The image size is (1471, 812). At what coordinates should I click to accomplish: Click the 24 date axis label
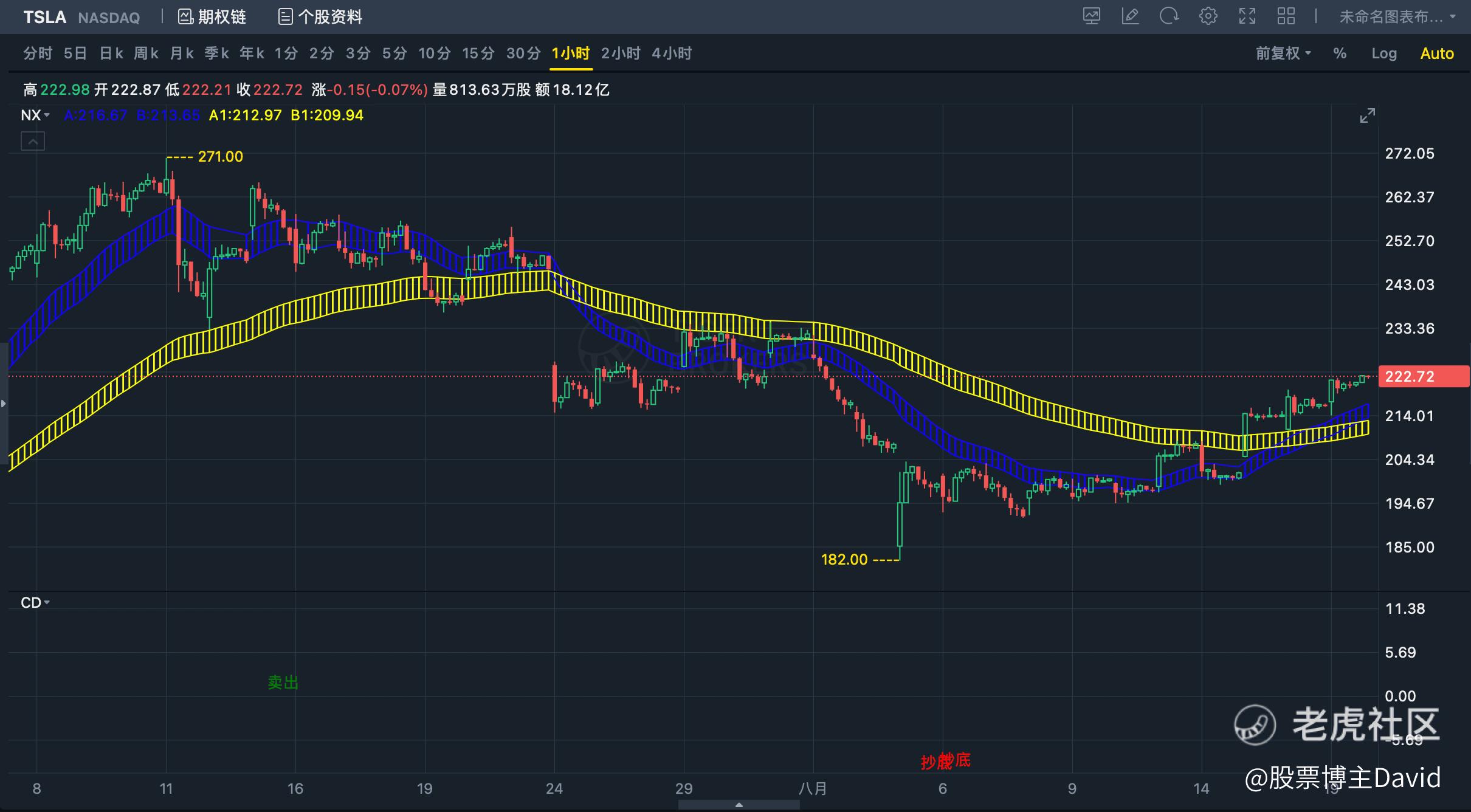554,789
